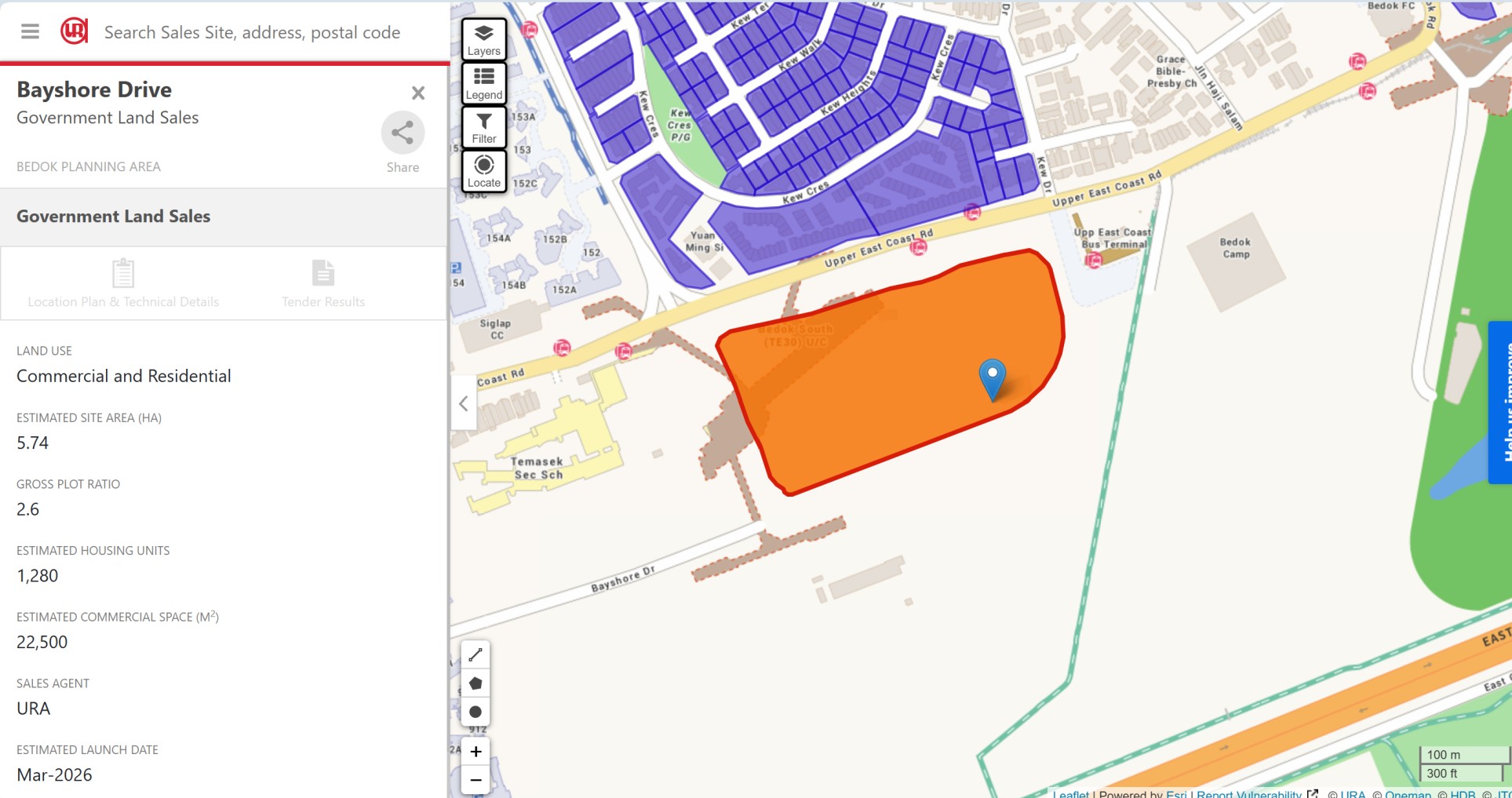1512x798 pixels.
Task: Collapse the side panel with chevron
Action: coord(464,403)
